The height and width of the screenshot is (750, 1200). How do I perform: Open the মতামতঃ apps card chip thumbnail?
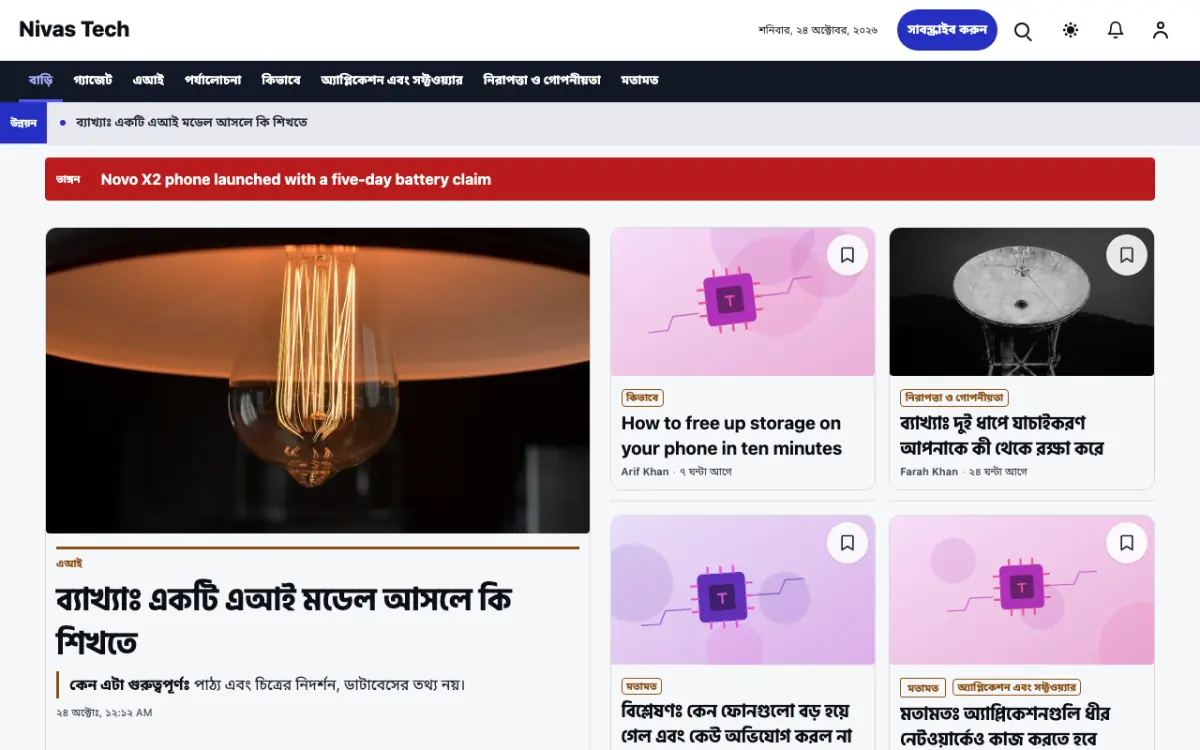[1022, 590]
